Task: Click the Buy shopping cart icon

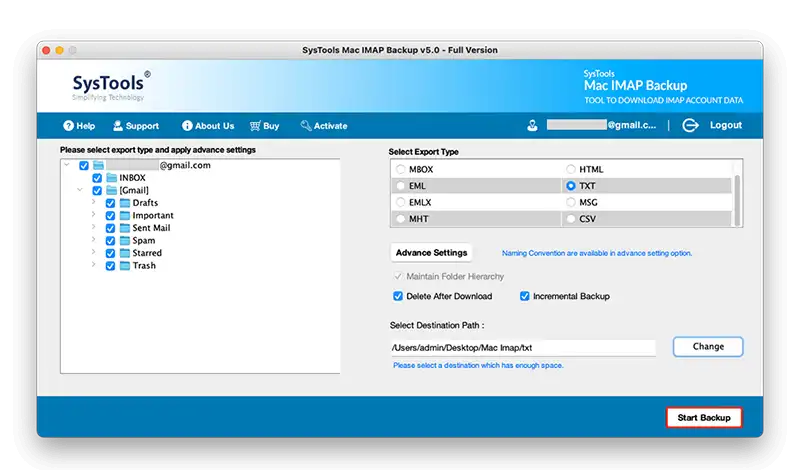Action: click(x=255, y=126)
